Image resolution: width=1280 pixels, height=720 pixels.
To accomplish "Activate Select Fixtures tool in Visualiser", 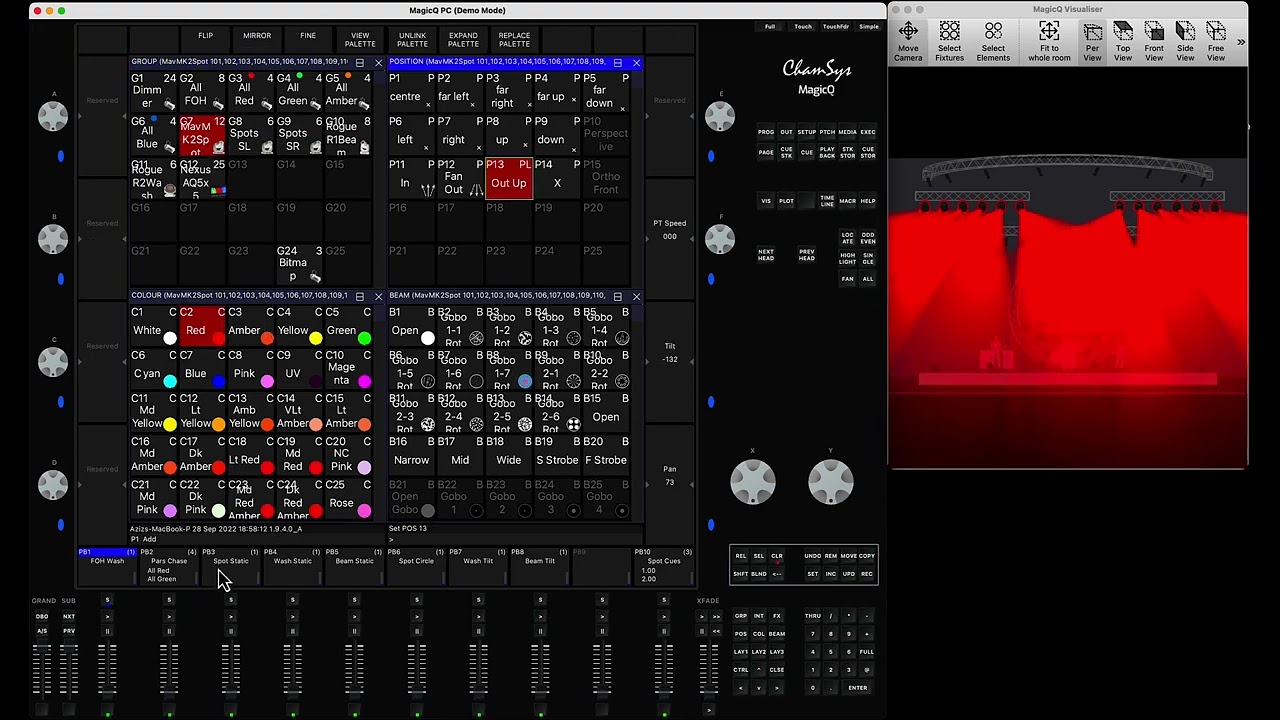I will pyautogui.click(x=949, y=41).
